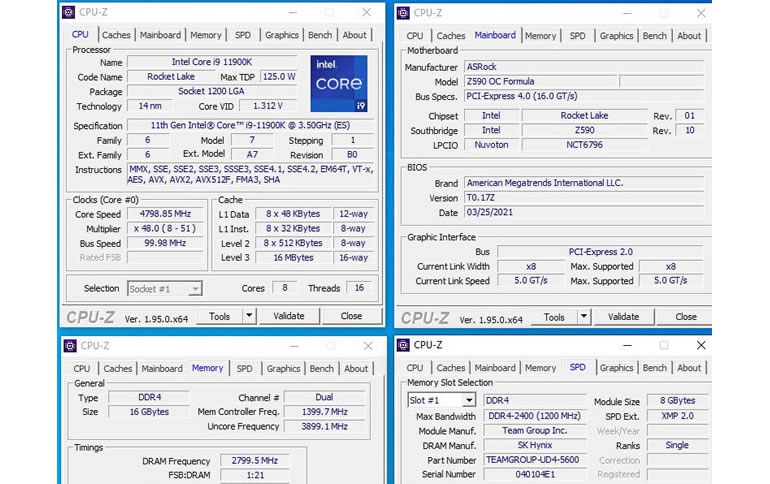This screenshot has width=770, height=484.
Task: Show Caches tab in the SPD window
Action: (450, 368)
